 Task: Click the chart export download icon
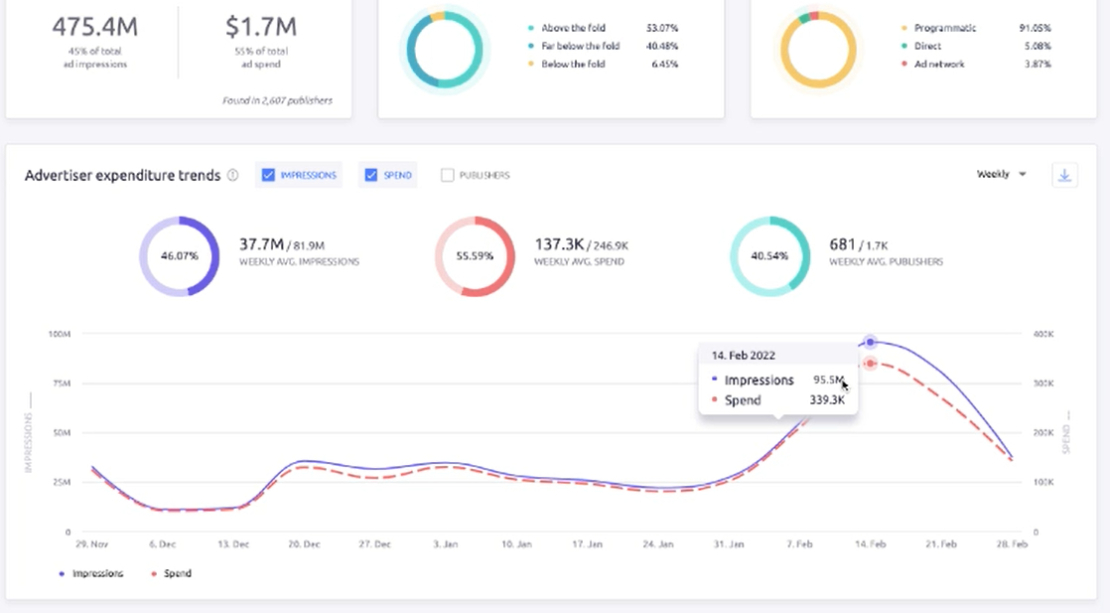(x=1064, y=174)
